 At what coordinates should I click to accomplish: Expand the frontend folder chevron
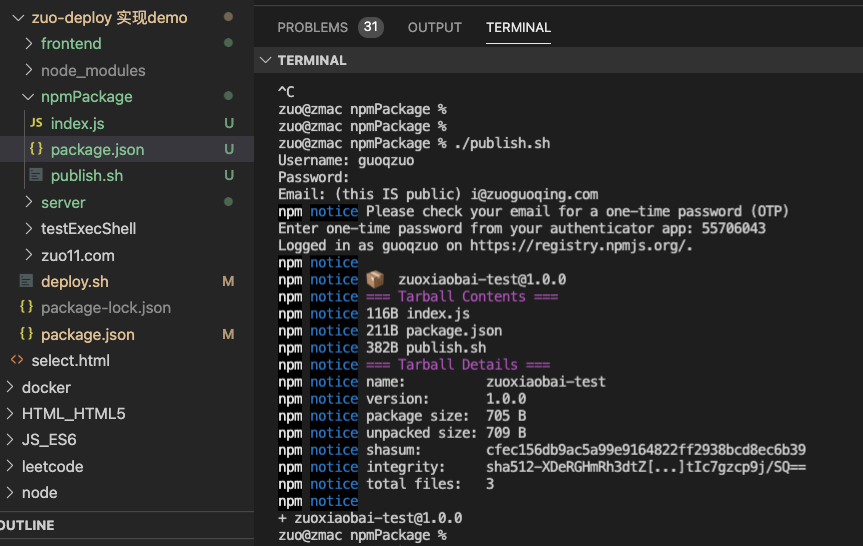point(29,43)
